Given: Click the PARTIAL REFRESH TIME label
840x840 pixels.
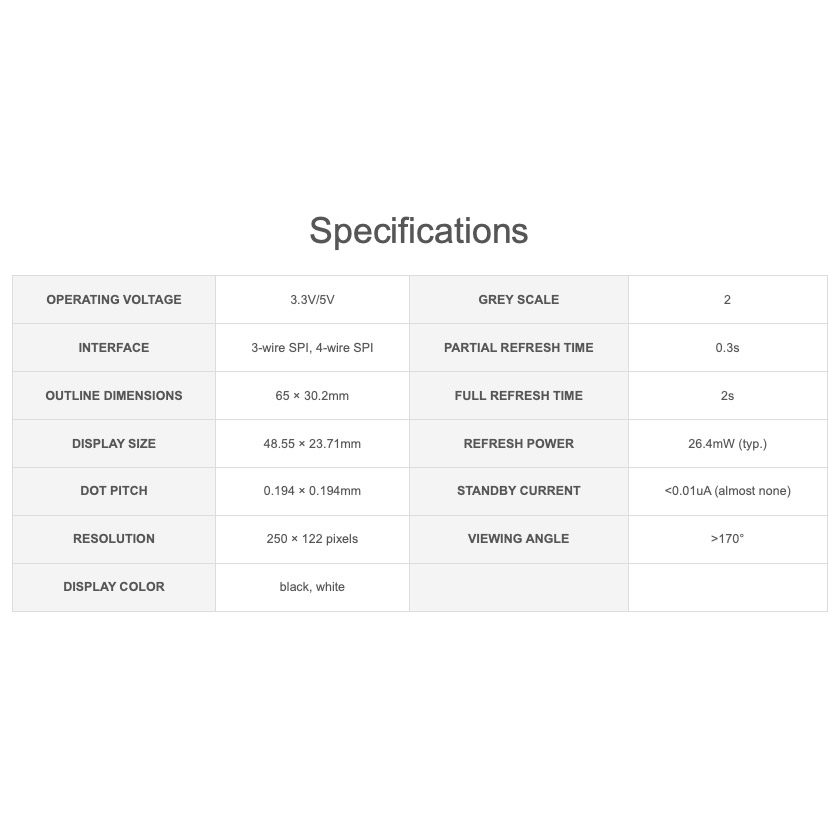Looking at the screenshot, I should (519, 348).
